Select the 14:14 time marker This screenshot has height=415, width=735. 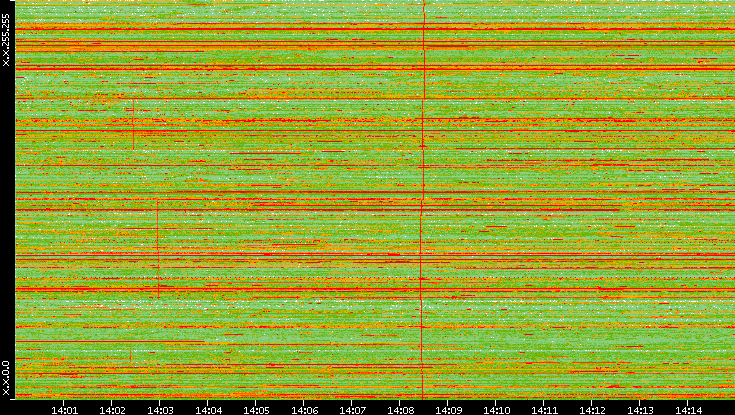coord(689,409)
